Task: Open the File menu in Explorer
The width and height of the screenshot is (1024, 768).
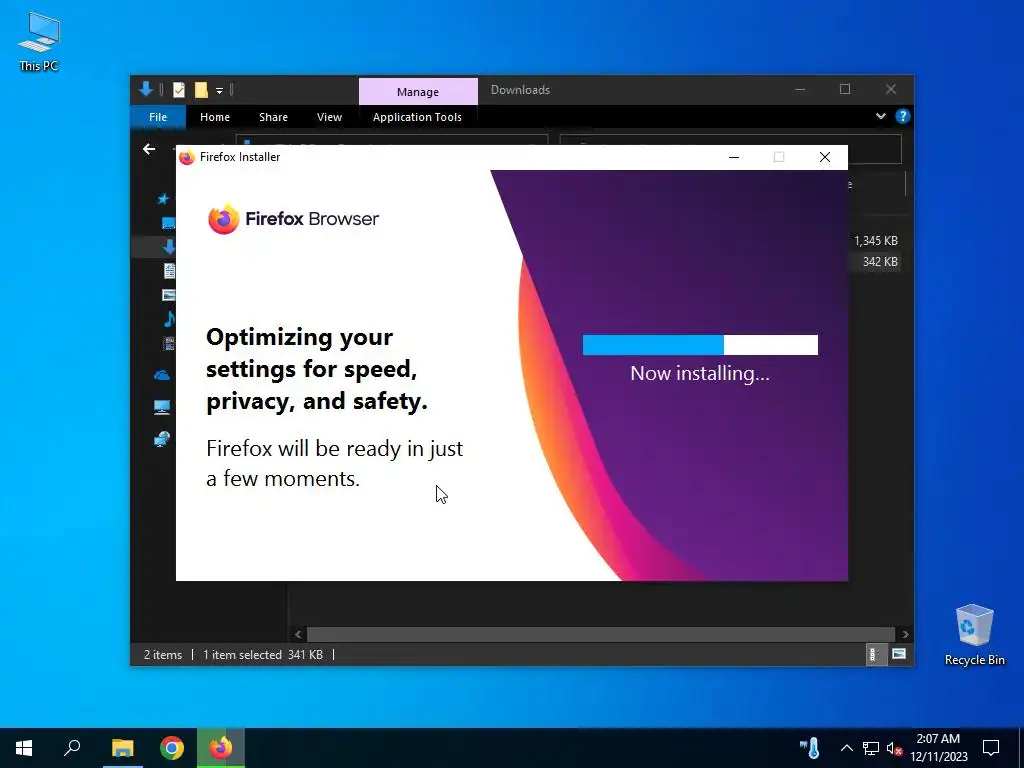Action: coord(158,117)
